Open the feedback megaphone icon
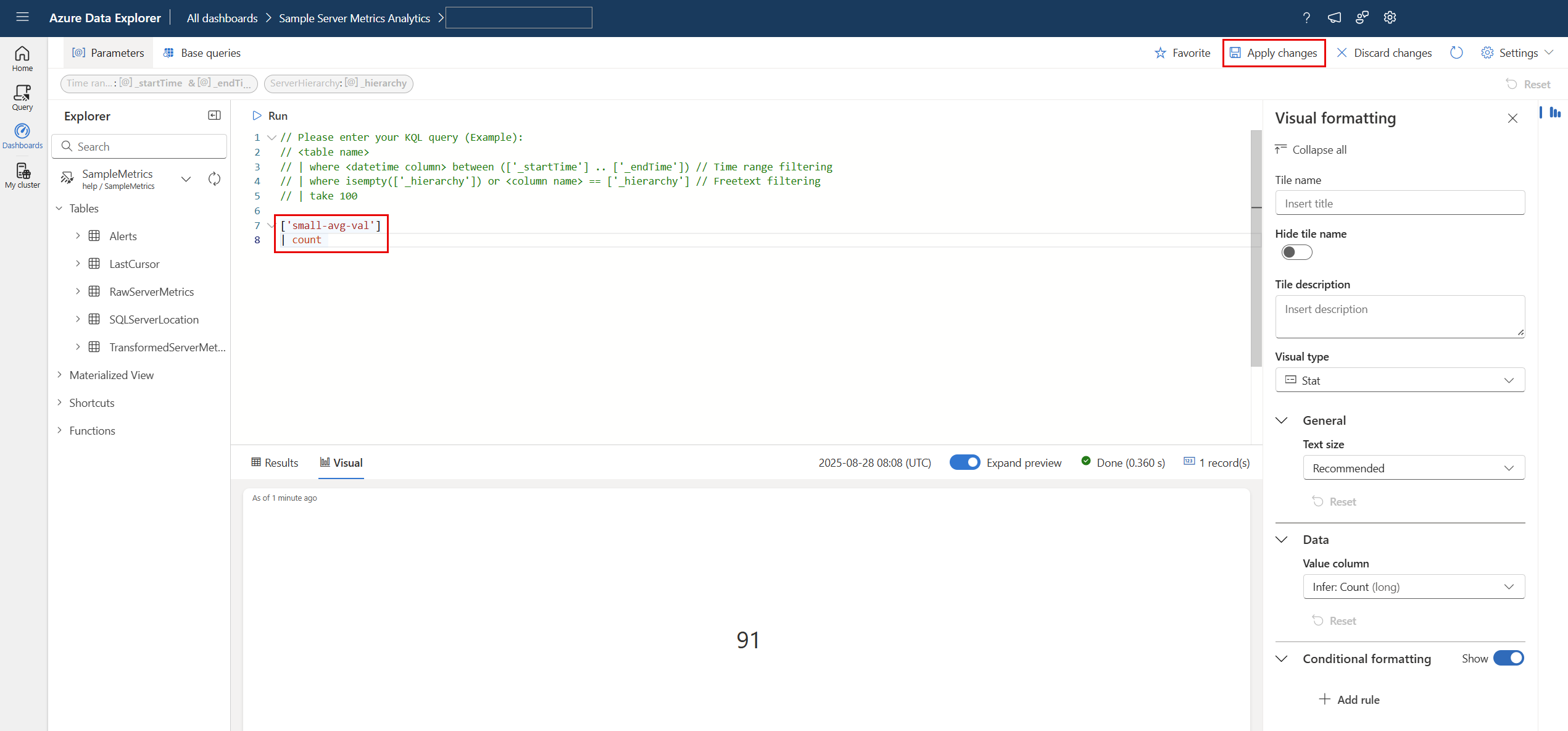This screenshot has height=731, width=1568. [1334, 18]
